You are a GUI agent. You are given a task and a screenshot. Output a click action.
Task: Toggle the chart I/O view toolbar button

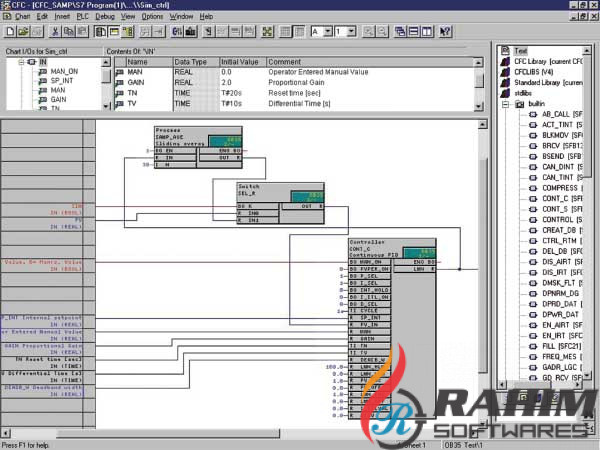[x=114, y=31]
